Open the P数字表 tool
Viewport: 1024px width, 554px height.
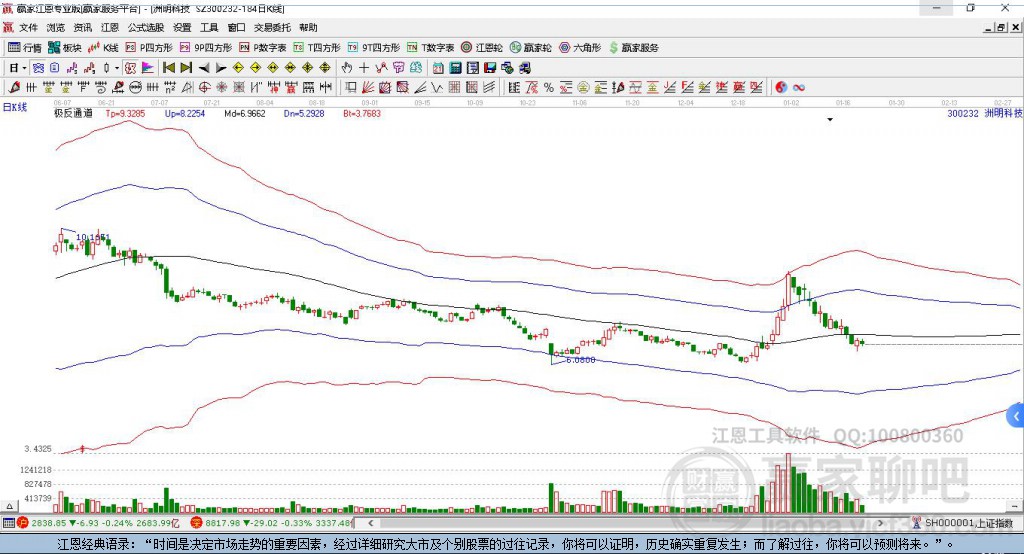(x=263, y=48)
